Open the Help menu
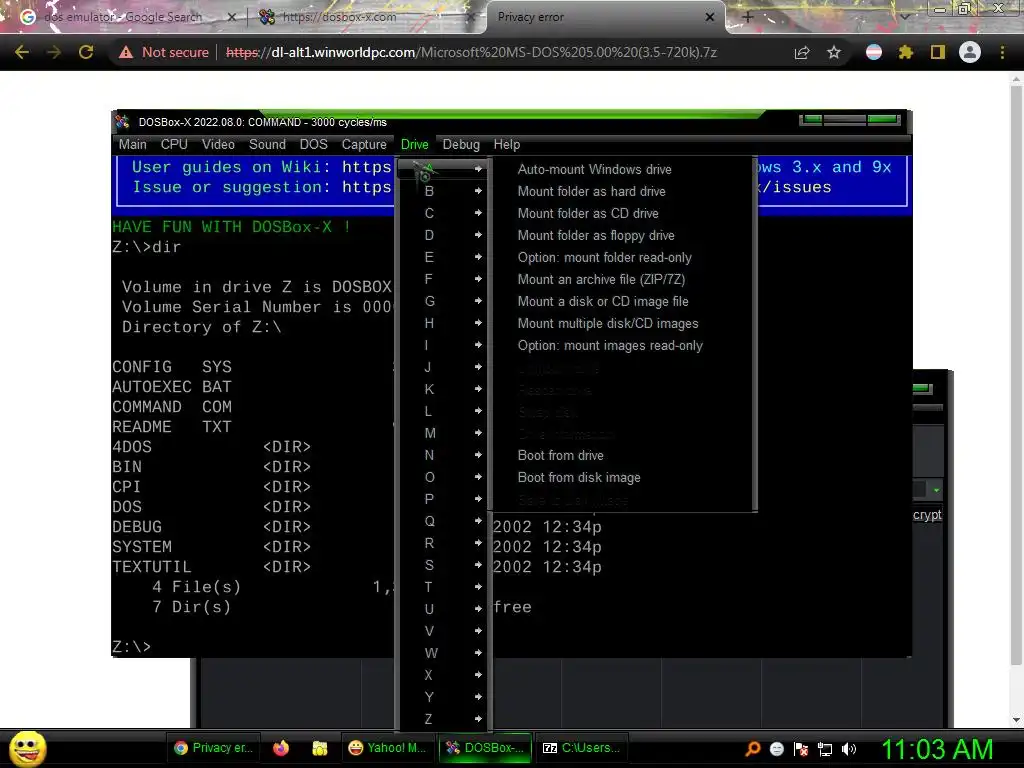Image resolution: width=1024 pixels, height=768 pixels. [507, 144]
